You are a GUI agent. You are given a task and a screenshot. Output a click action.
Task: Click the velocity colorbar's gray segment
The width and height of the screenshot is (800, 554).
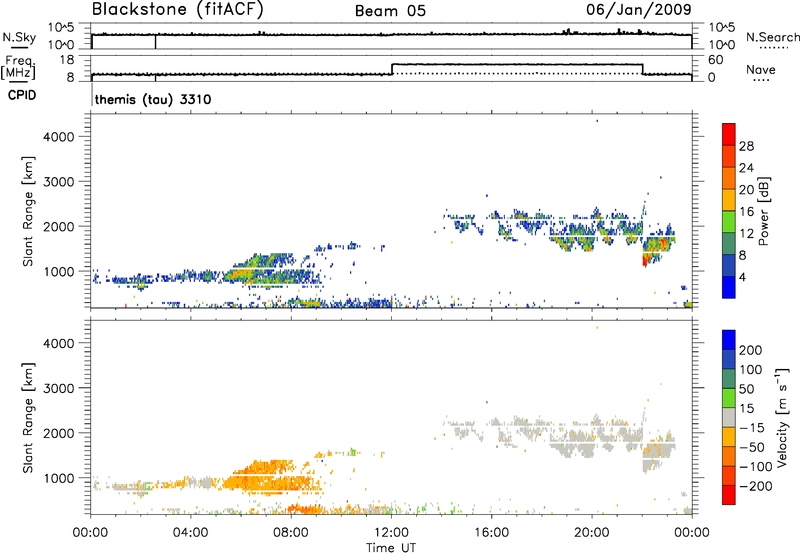tap(729, 417)
